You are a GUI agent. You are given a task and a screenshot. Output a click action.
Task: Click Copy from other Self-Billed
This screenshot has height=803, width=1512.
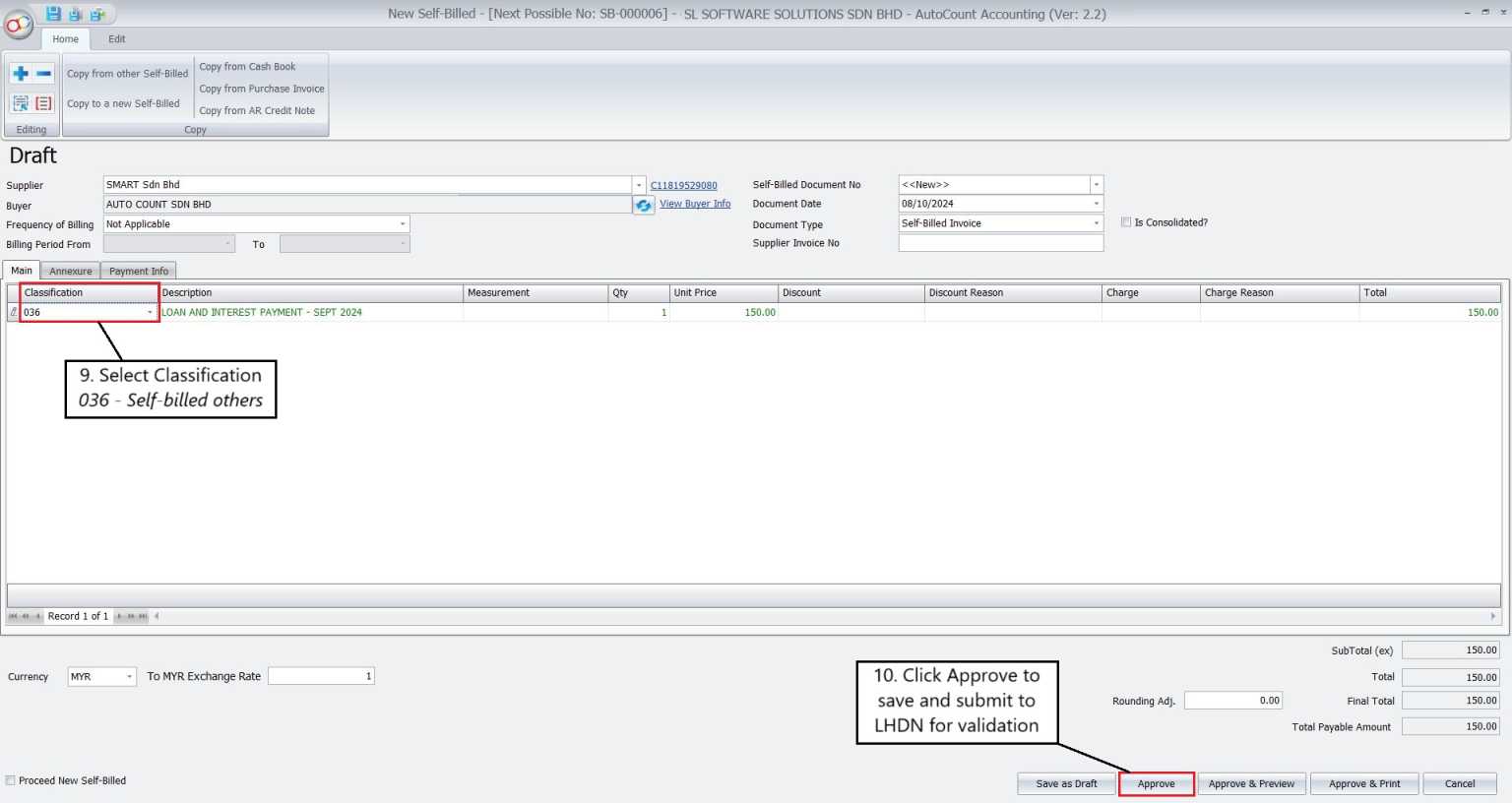click(x=127, y=74)
